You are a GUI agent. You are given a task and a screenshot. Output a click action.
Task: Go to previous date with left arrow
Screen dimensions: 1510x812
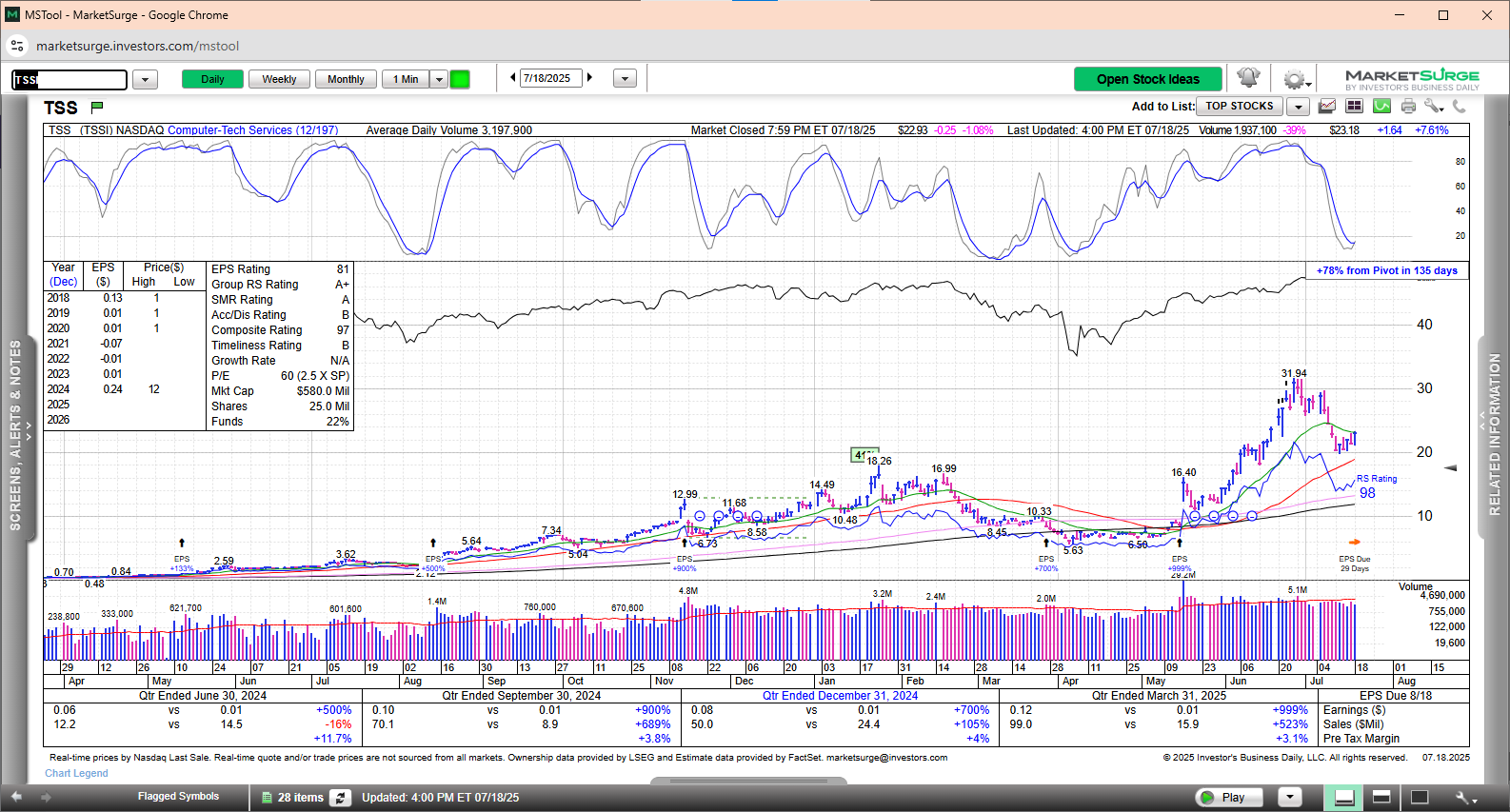pyautogui.click(x=513, y=78)
